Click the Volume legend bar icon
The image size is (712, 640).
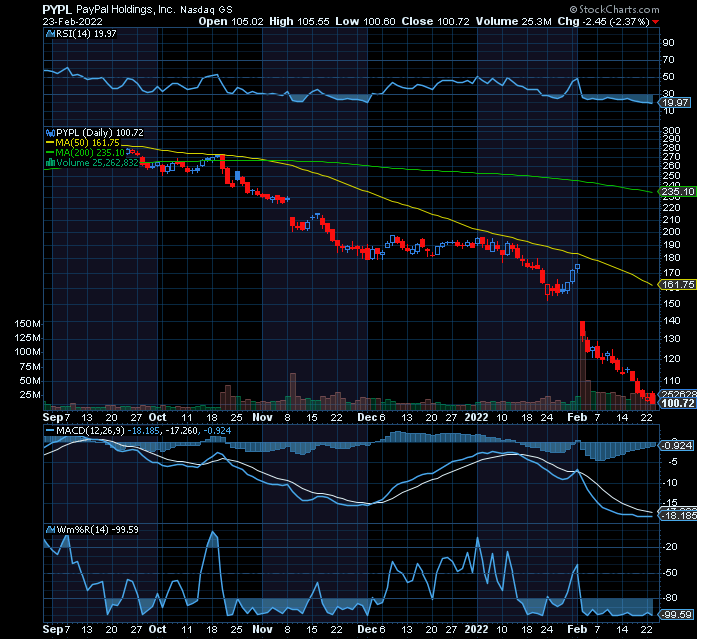point(50,163)
